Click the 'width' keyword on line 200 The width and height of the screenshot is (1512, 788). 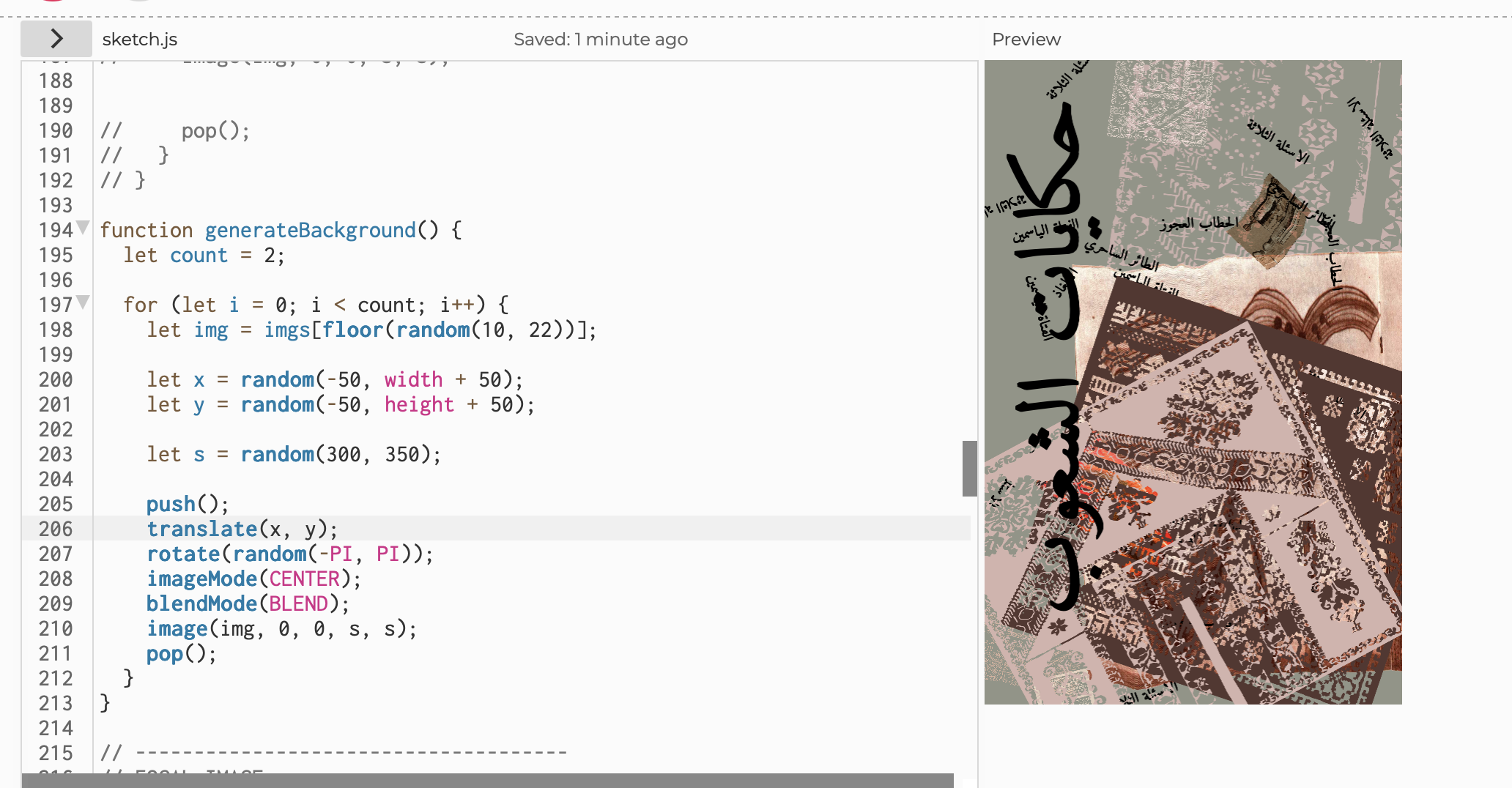pos(413,380)
